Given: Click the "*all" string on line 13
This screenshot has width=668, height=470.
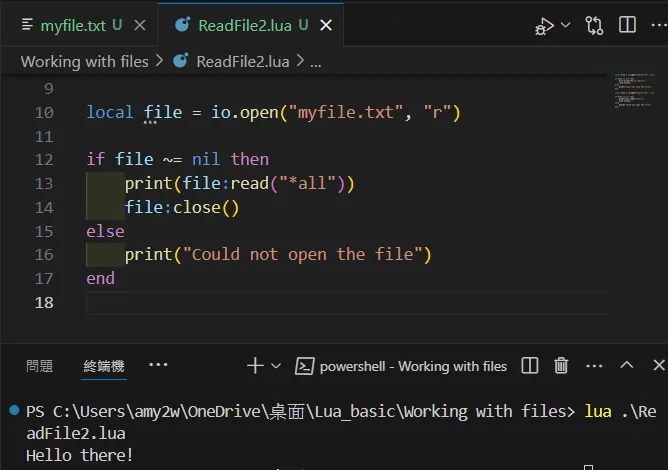Looking at the screenshot, I should [308, 184].
